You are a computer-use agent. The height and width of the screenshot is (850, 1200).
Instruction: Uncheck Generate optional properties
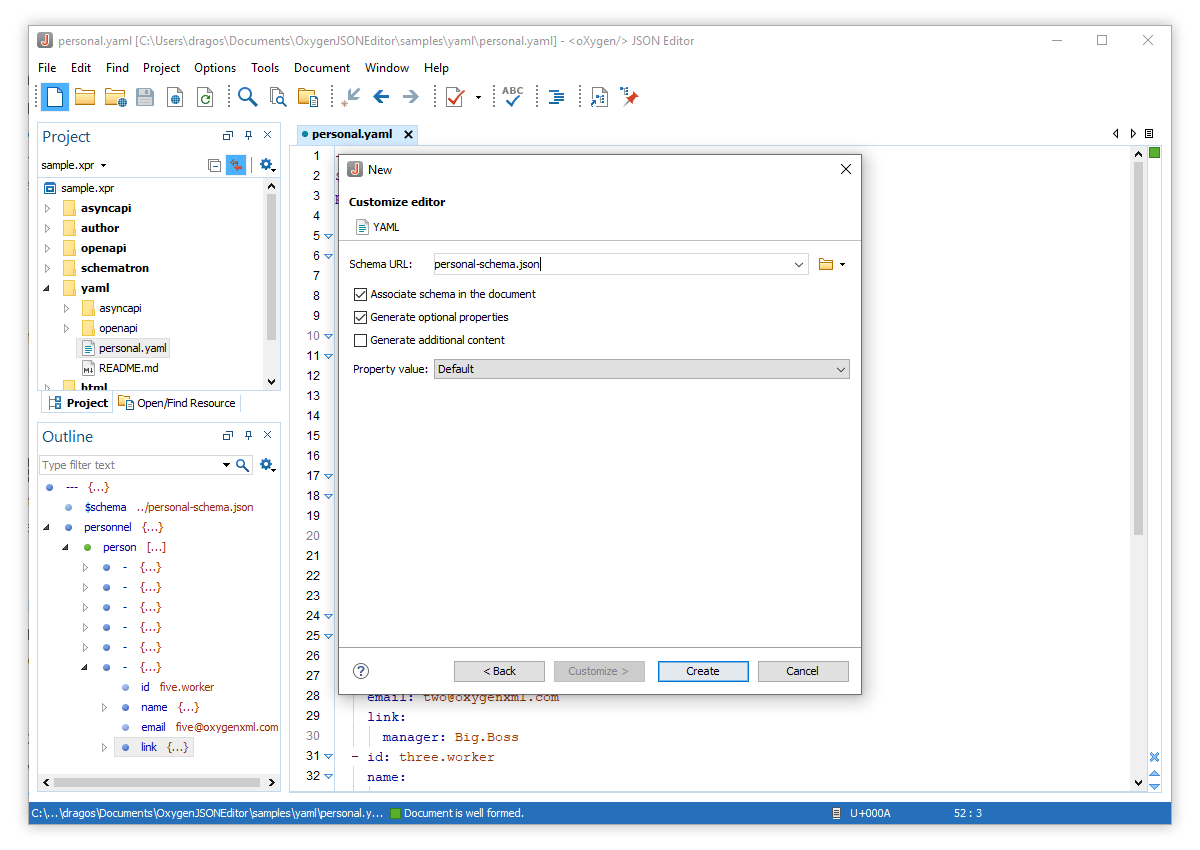point(360,317)
